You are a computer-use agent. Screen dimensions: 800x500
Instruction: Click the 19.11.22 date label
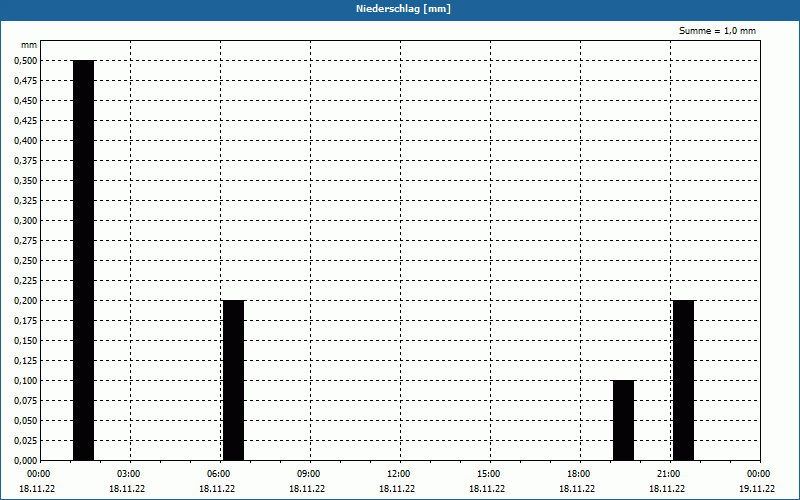pyautogui.click(x=757, y=489)
